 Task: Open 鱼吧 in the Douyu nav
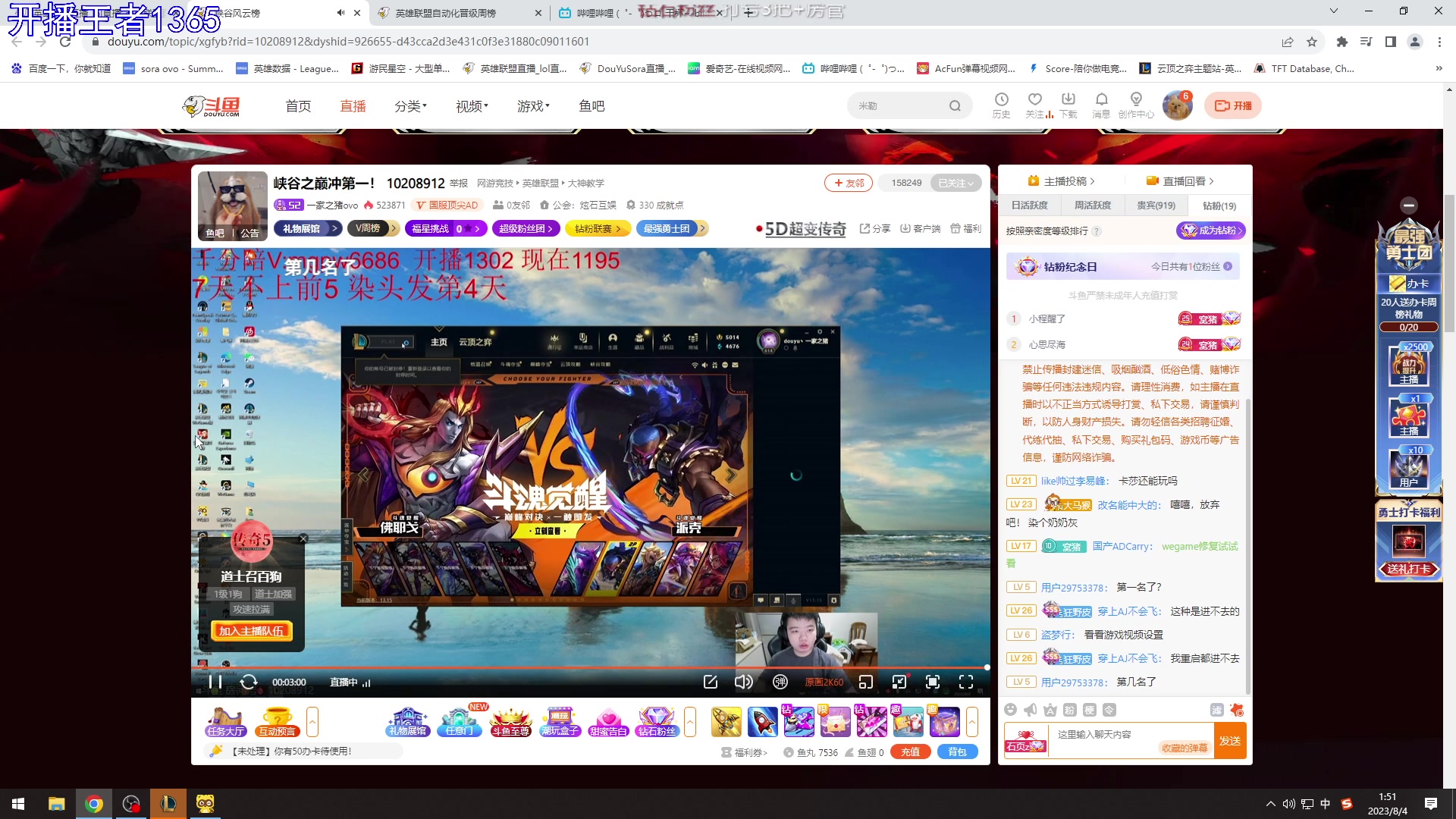coord(591,106)
